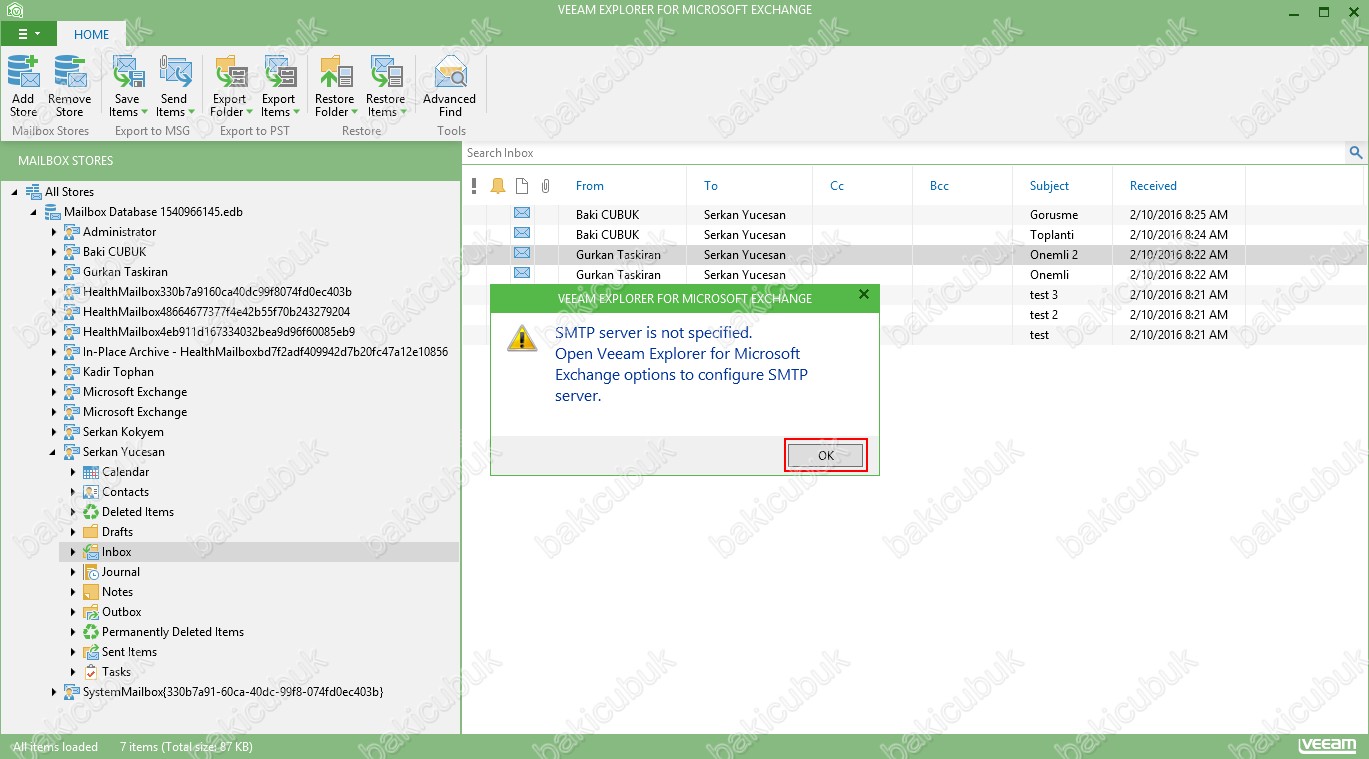Sort by the From column header
This screenshot has width=1369, height=759.
[590, 186]
